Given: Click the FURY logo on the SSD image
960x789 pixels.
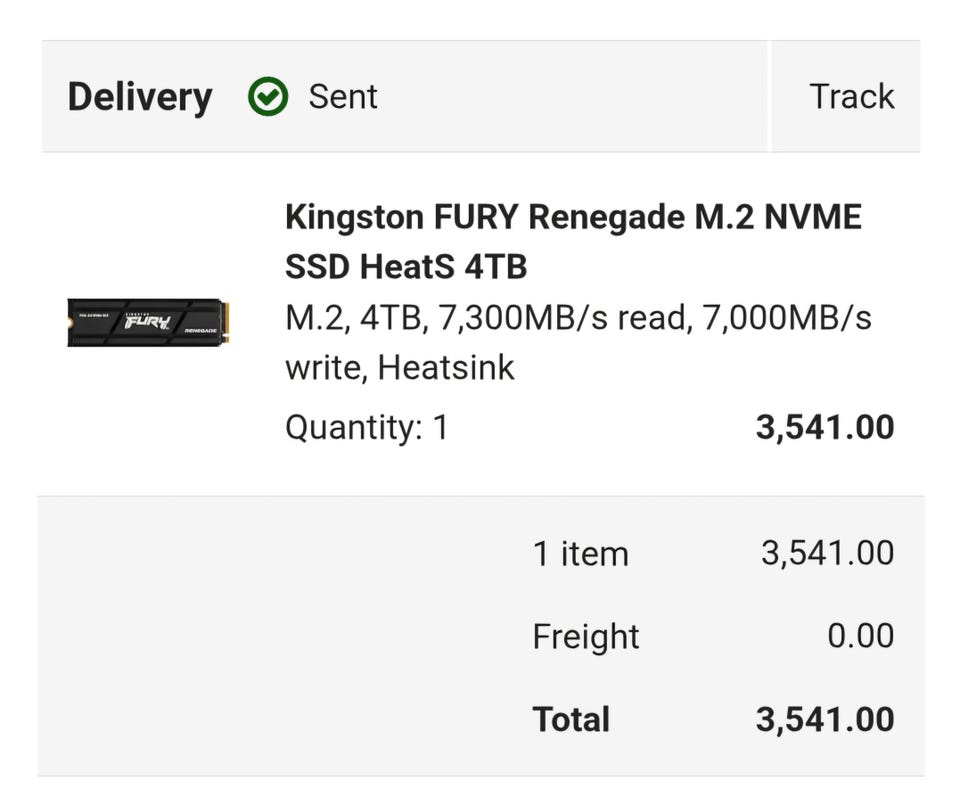Looking at the screenshot, I should (146, 322).
